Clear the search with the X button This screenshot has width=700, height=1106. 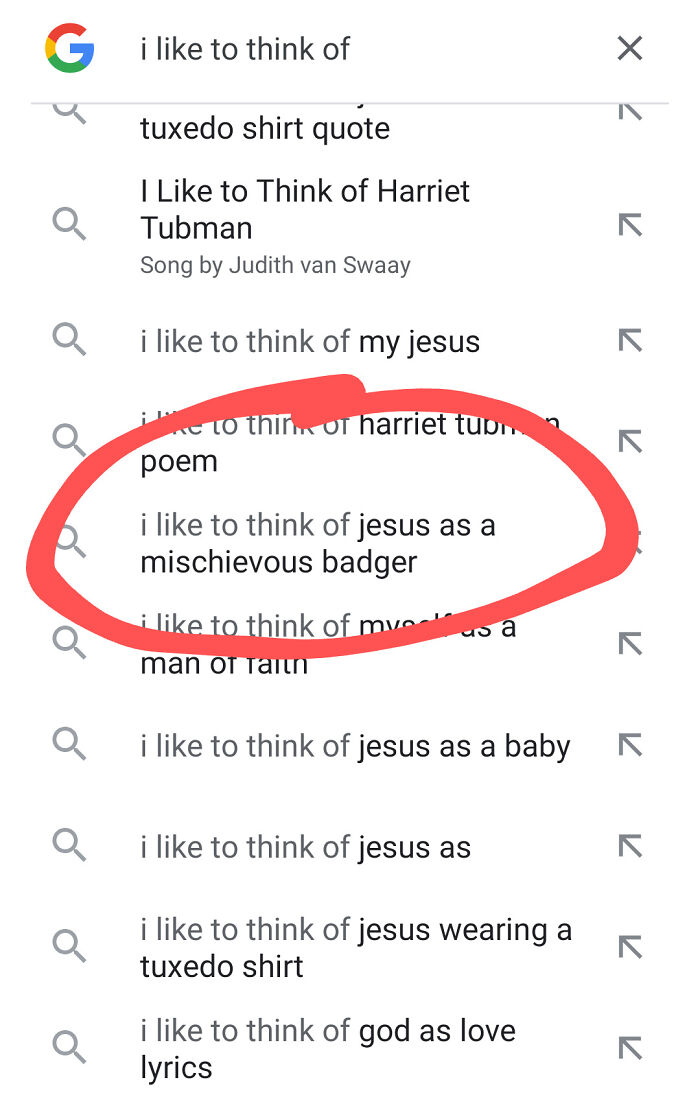point(629,48)
